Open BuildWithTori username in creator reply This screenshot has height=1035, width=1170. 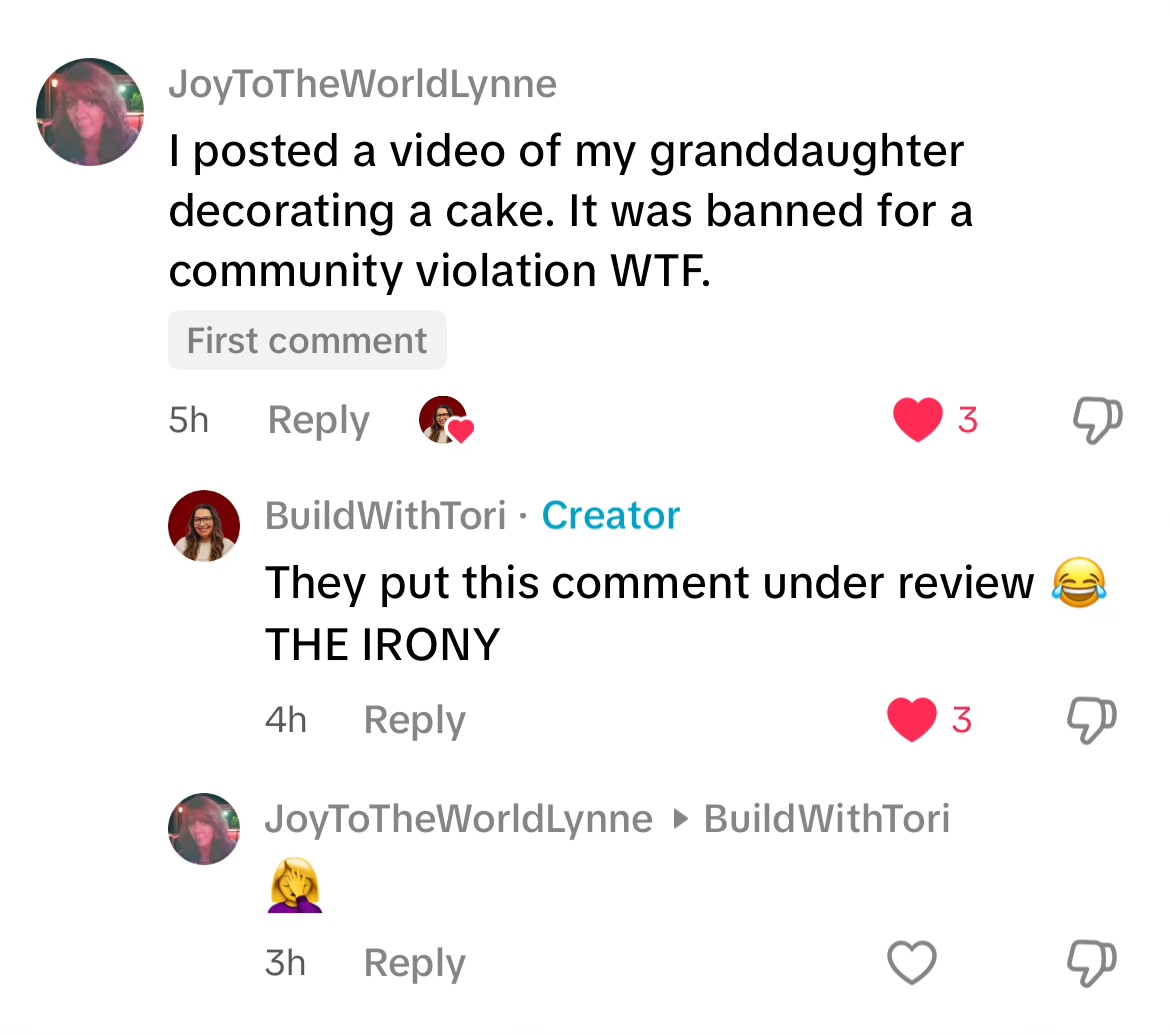[386, 516]
